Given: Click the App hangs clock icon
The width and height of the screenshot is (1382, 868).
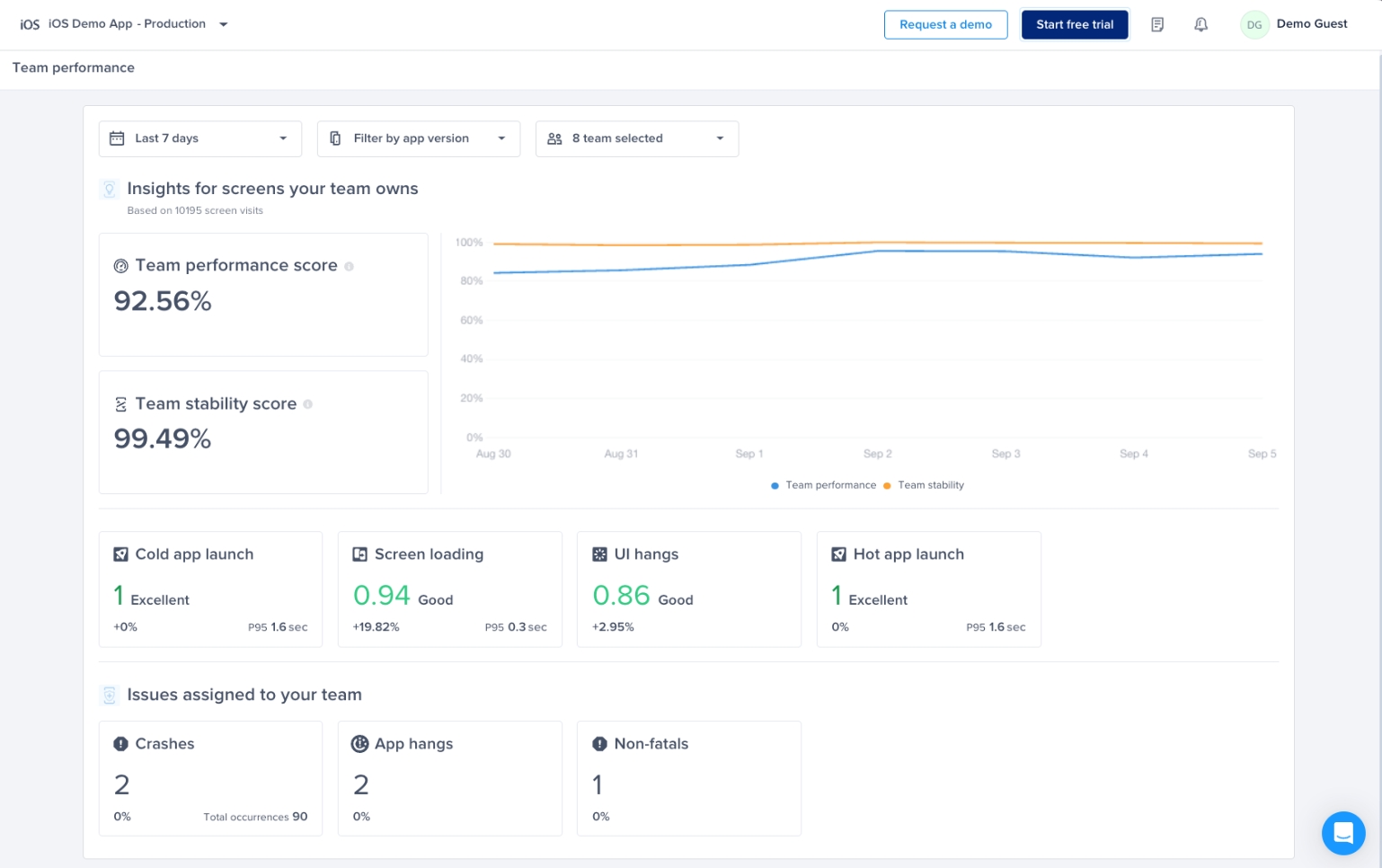Looking at the screenshot, I should pyautogui.click(x=359, y=744).
